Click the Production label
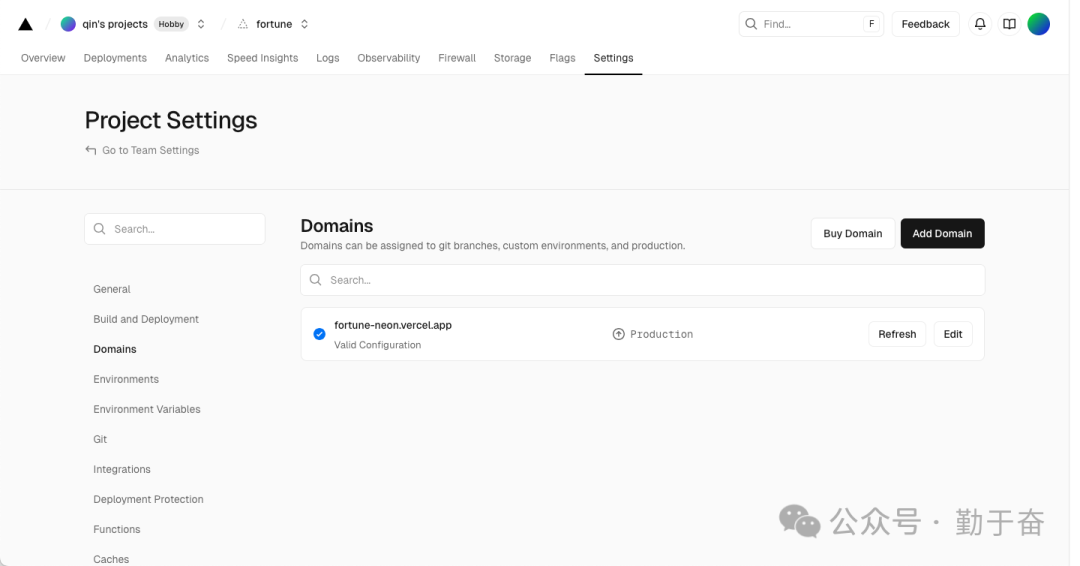The height and width of the screenshot is (566, 1080). 661,334
